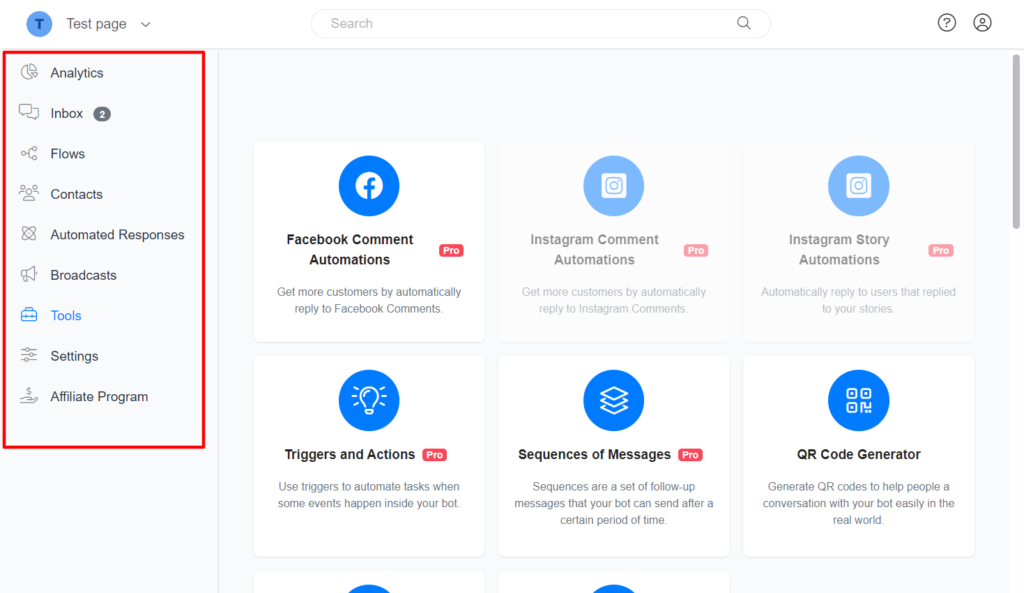Viewport: 1024px width, 593px height.
Task: Click the layers Sequences of Messages icon
Action: (x=614, y=400)
